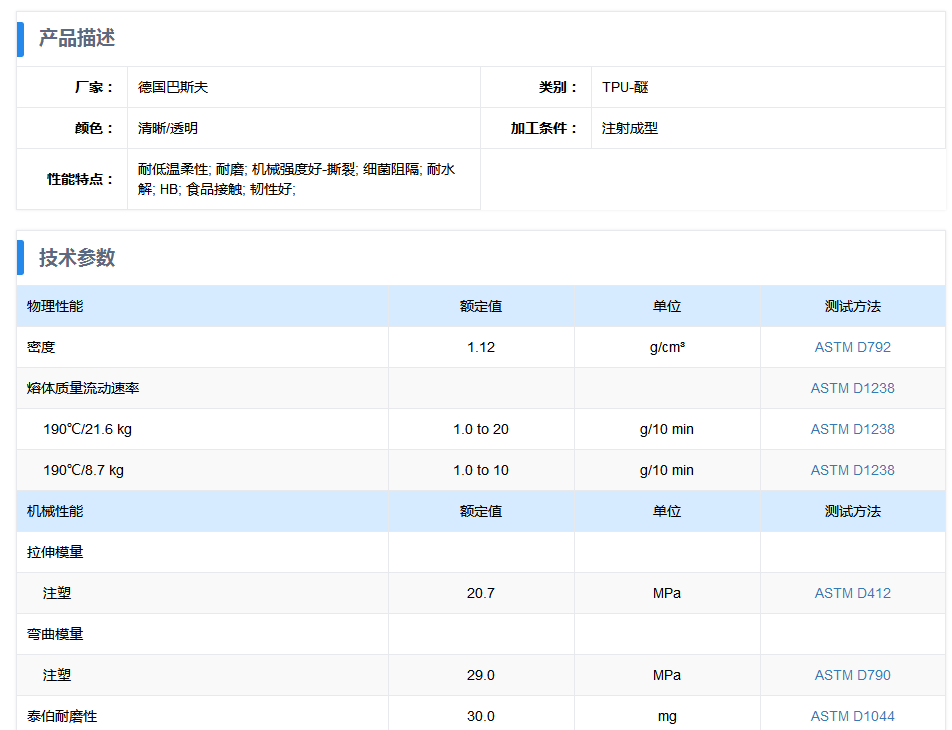Click the 29.0 flexural modulus value
Image resolution: width=952 pixels, height=730 pixels.
pos(481,675)
